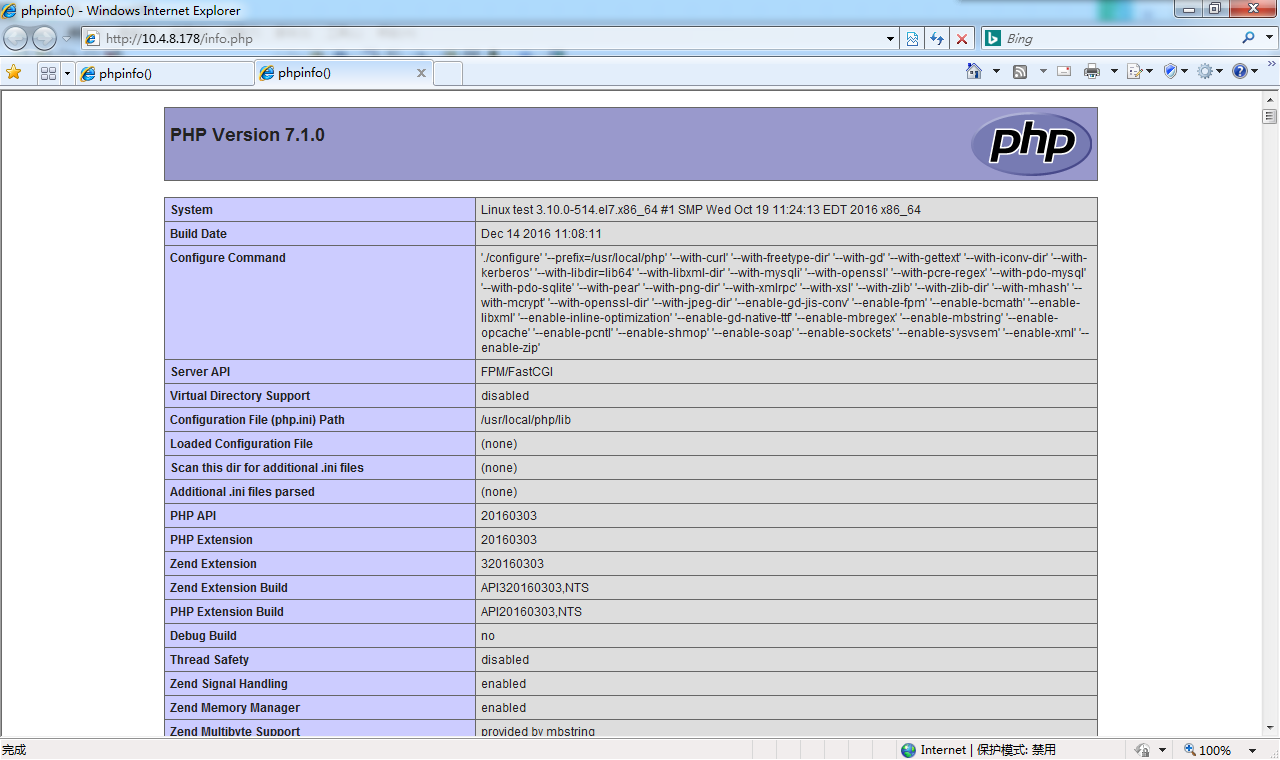Stop loading with the red X icon
Screen dimensions: 1280x760
[x=962, y=39]
